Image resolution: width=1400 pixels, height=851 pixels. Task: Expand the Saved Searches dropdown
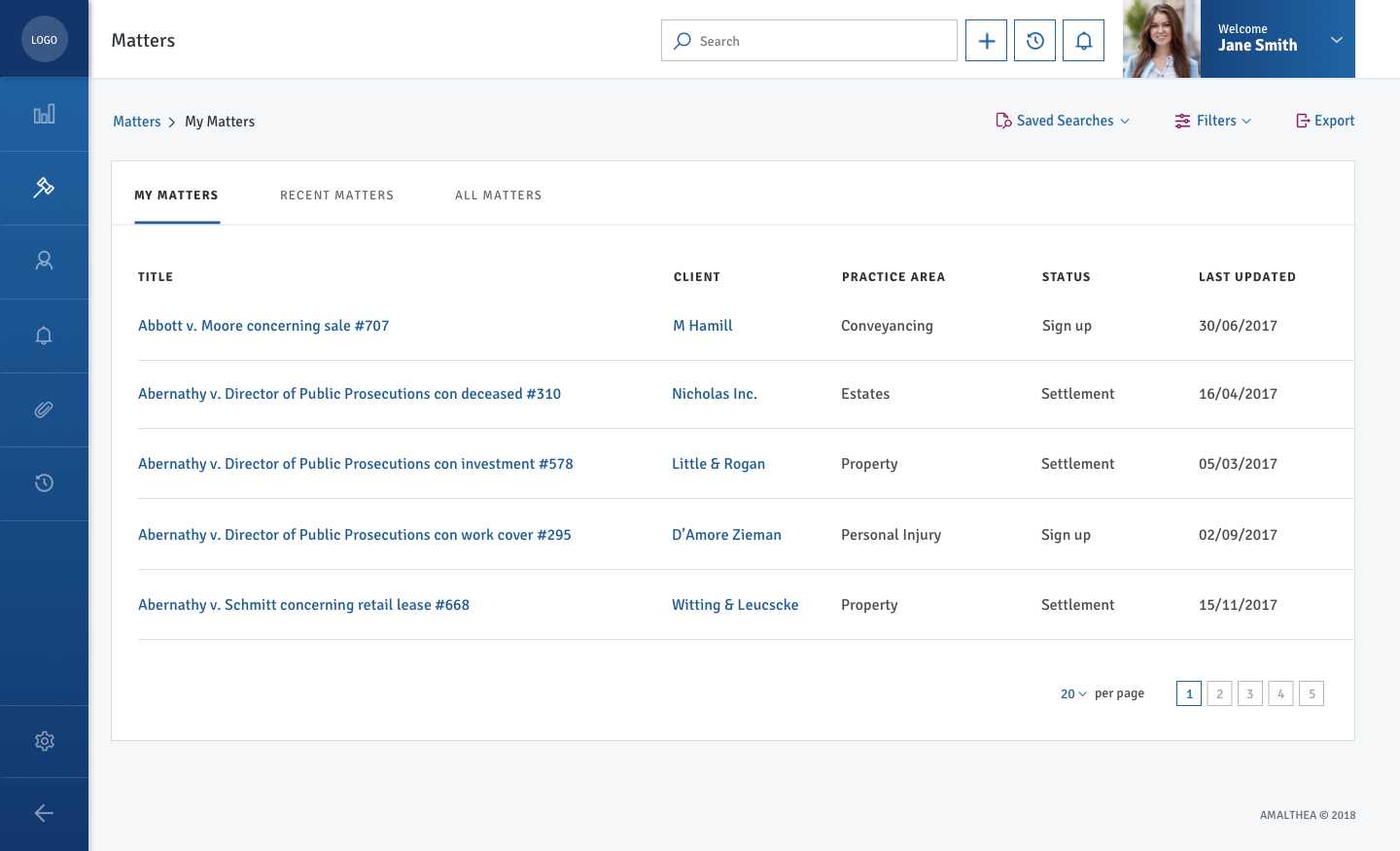pos(1063,121)
